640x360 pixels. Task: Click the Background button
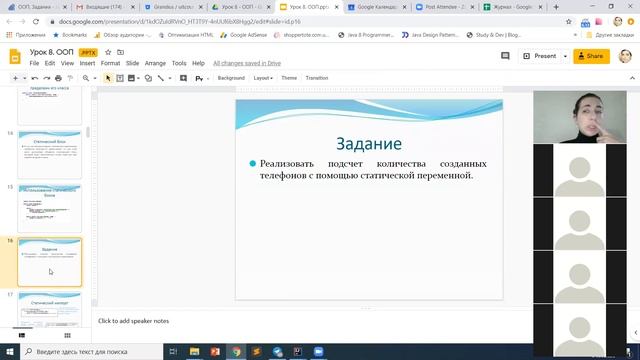[x=231, y=78]
